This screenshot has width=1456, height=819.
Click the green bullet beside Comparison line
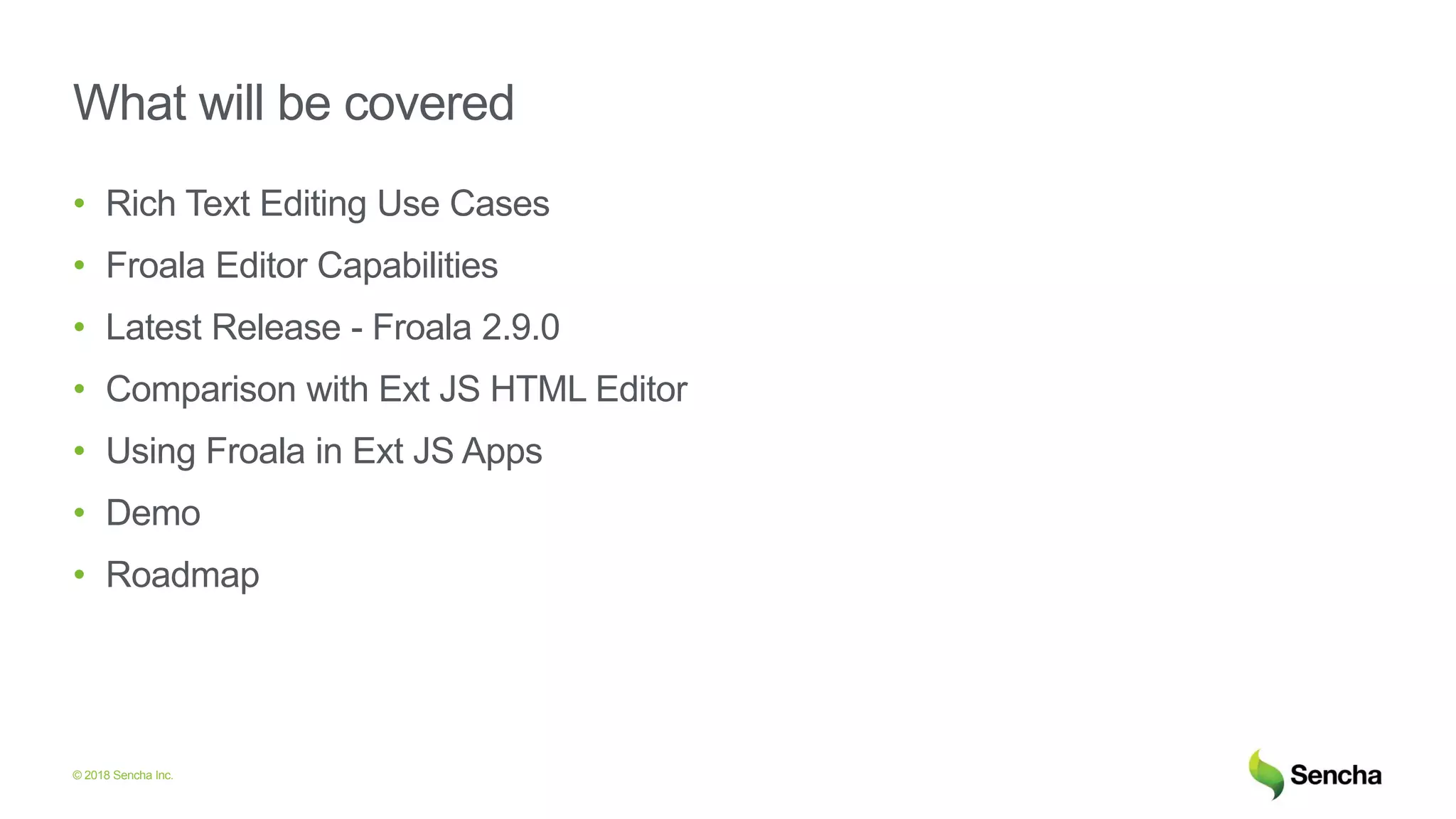pyautogui.click(x=80, y=390)
